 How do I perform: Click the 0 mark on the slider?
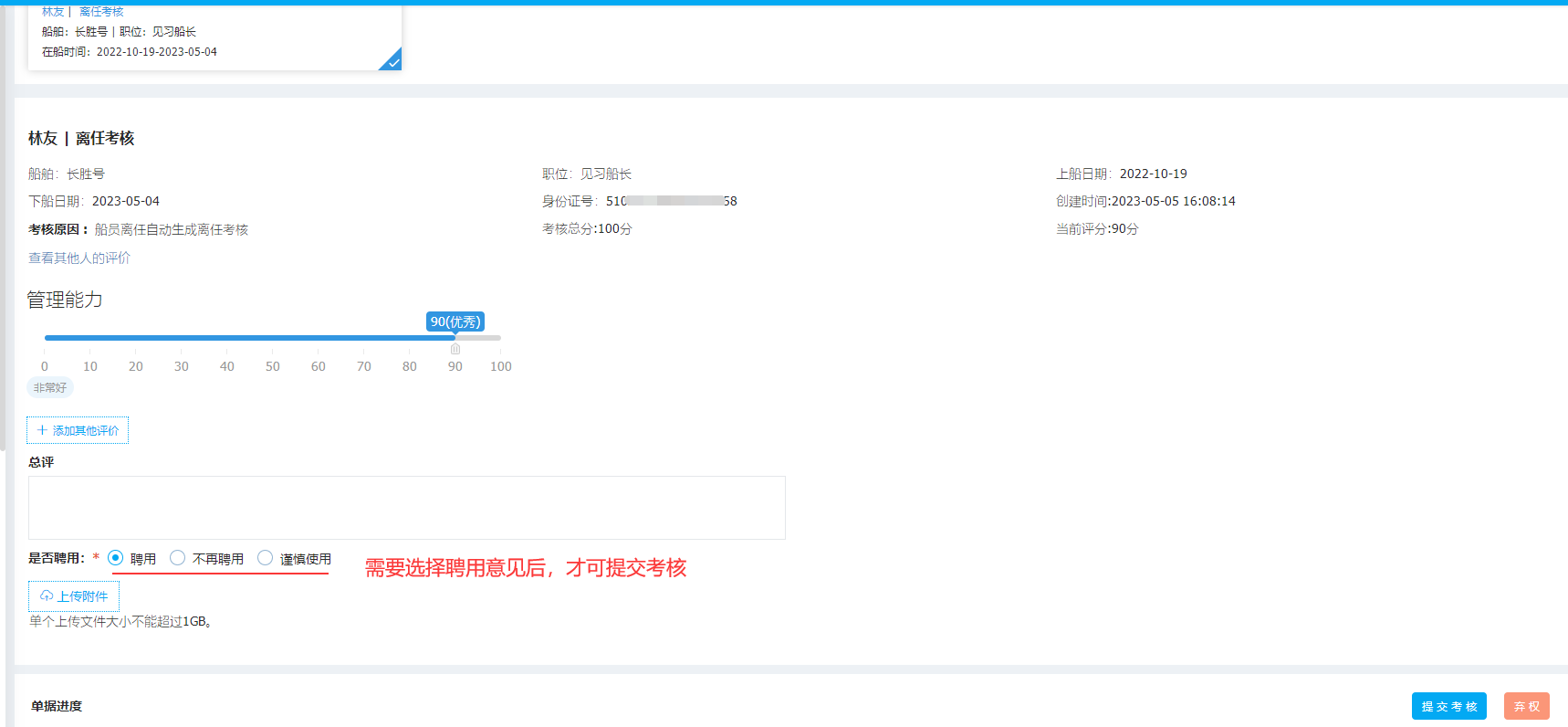tap(45, 366)
